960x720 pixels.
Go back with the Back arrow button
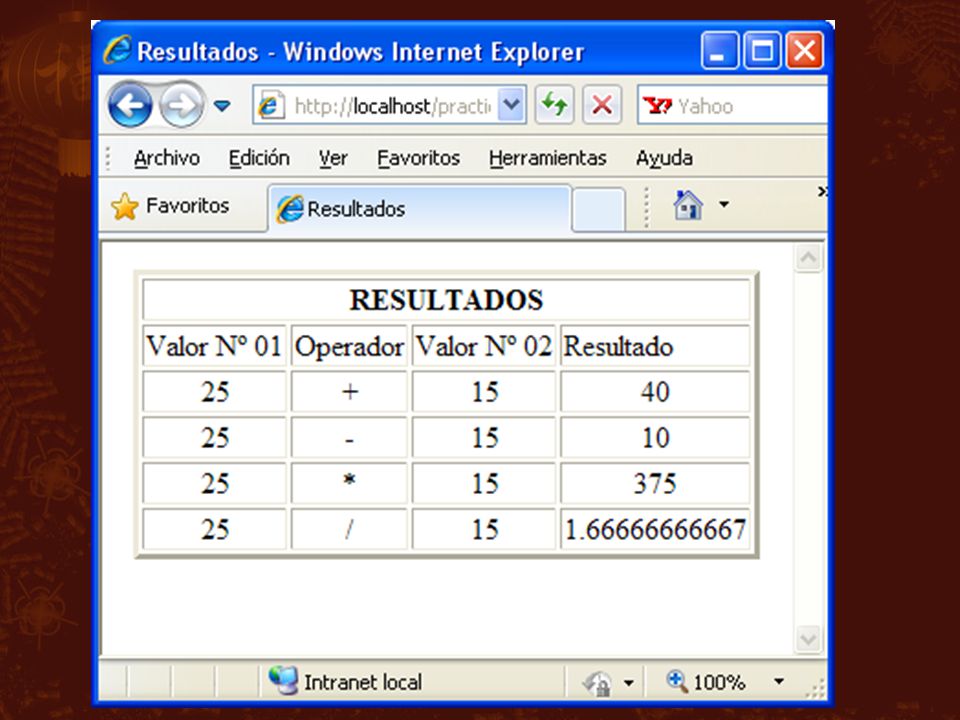(130, 105)
